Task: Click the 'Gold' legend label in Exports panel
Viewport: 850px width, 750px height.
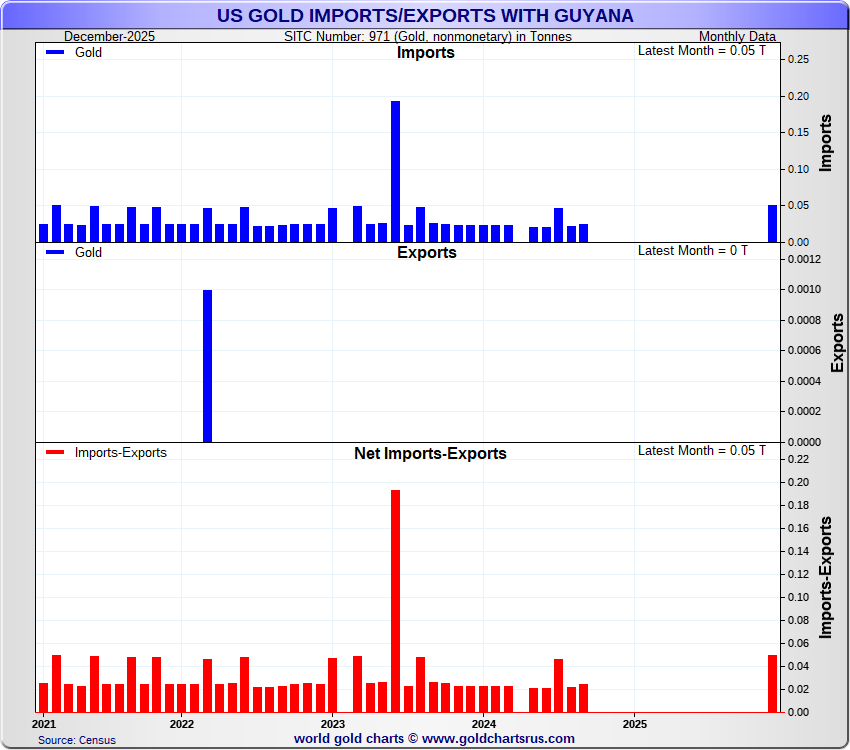Action: pos(88,252)
